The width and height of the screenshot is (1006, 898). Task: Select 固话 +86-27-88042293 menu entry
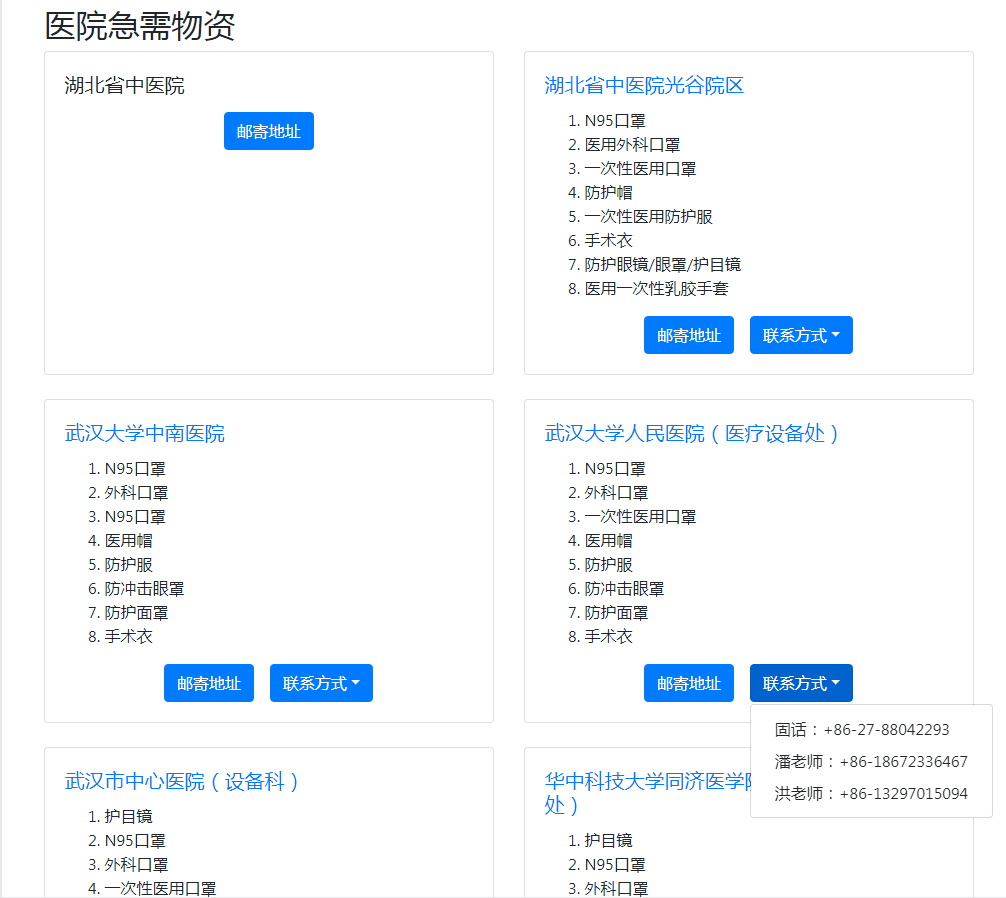click(x=871, y=729)
